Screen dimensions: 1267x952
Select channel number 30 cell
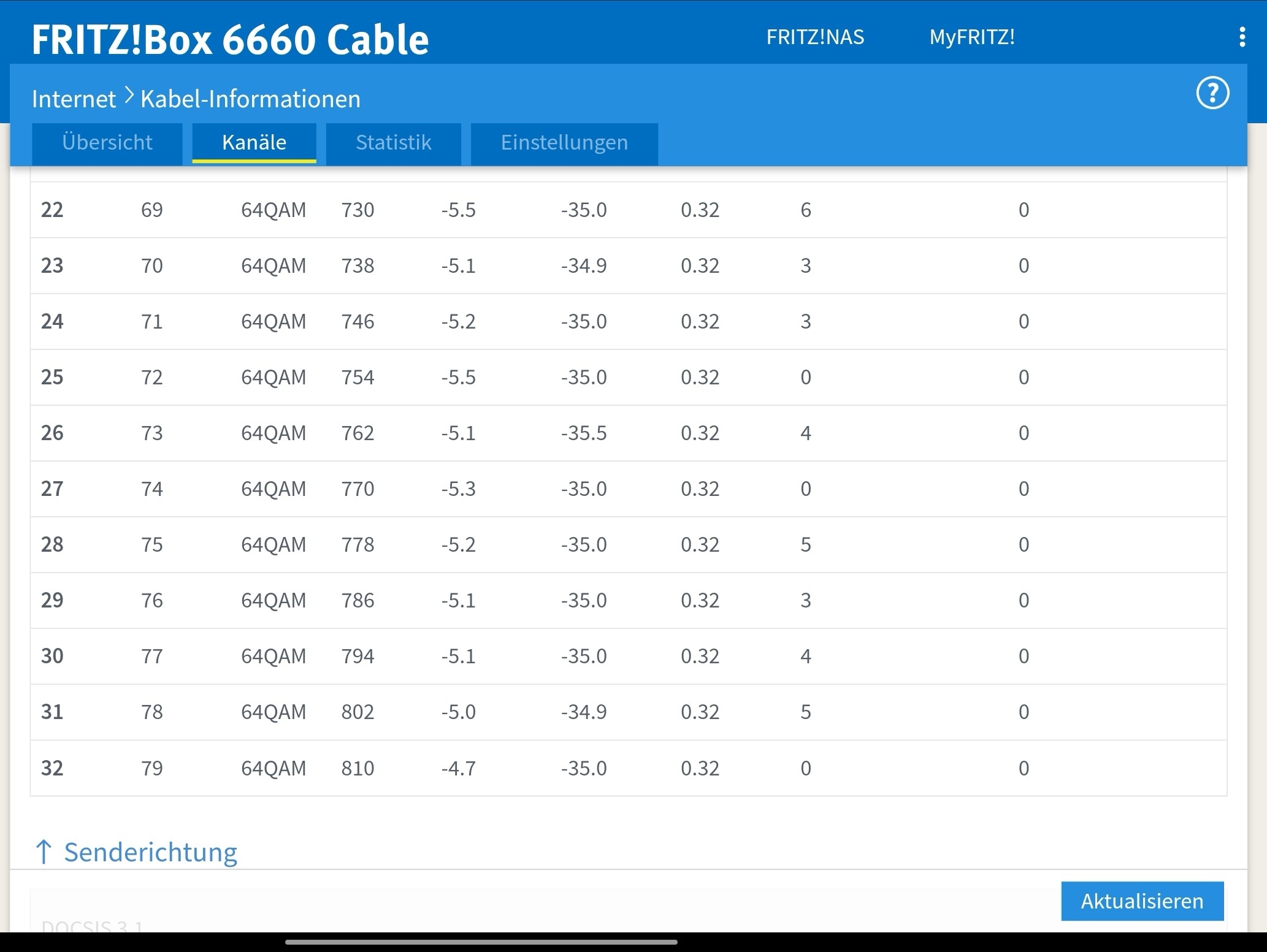pyautogui.click(x=52, y=656)
